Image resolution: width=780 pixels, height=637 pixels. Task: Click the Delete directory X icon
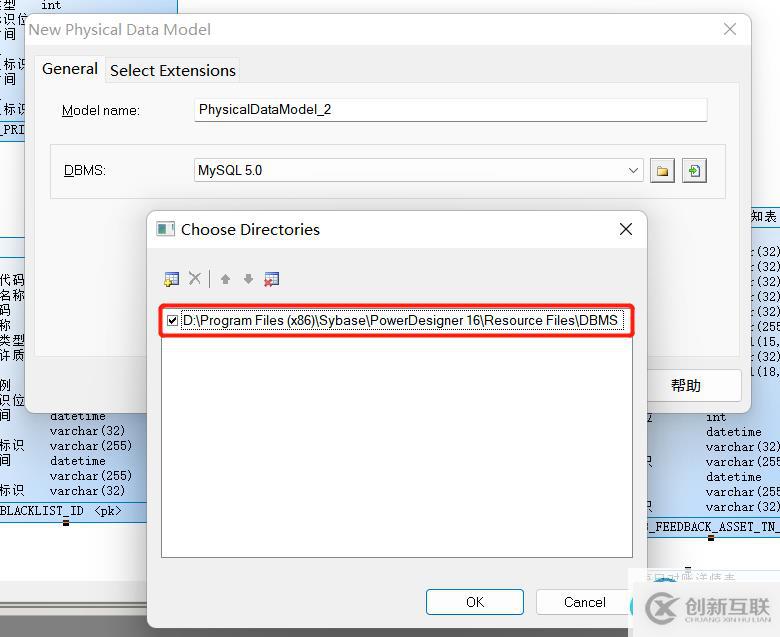(x=195, y=279)
